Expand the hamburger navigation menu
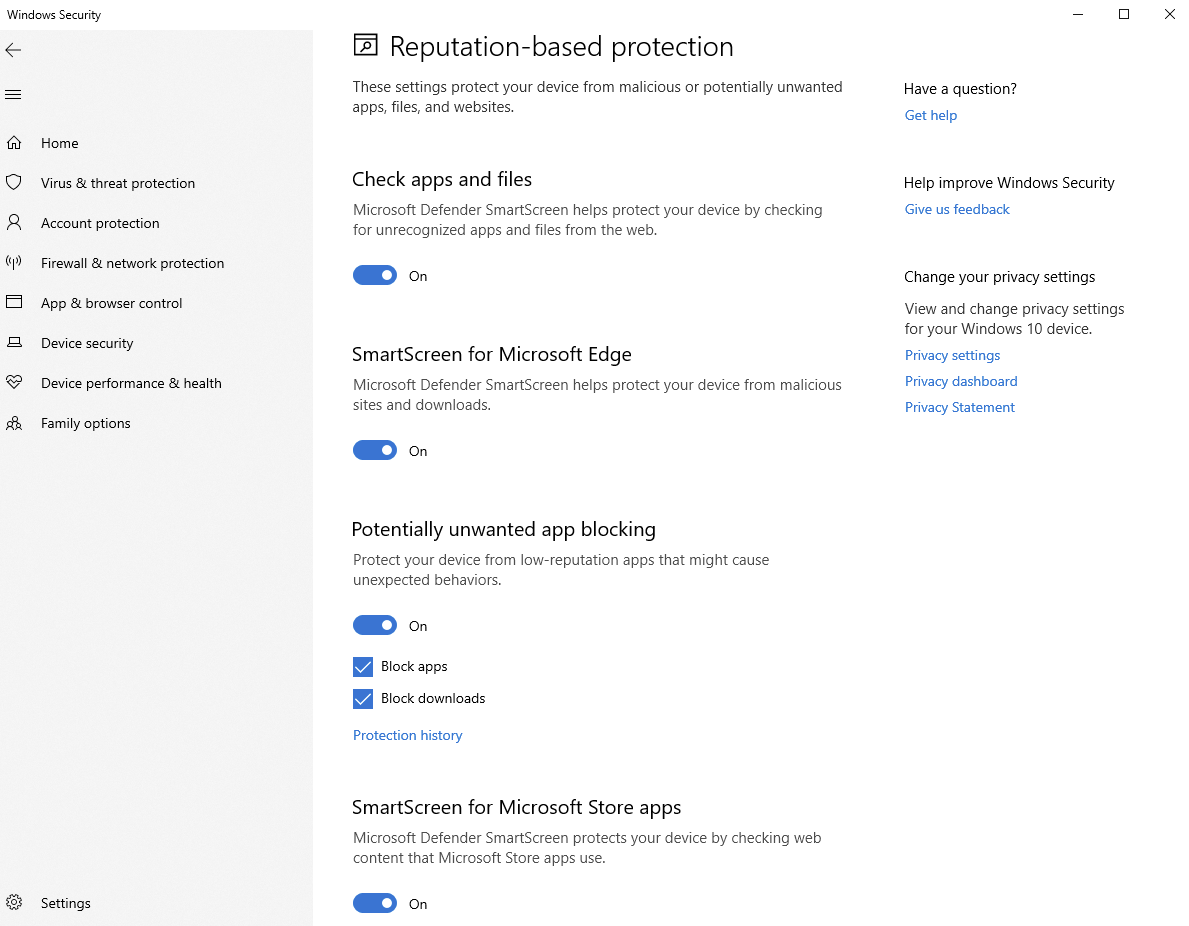The height and width of the screenshot is (926, 1189). (13, 94)
